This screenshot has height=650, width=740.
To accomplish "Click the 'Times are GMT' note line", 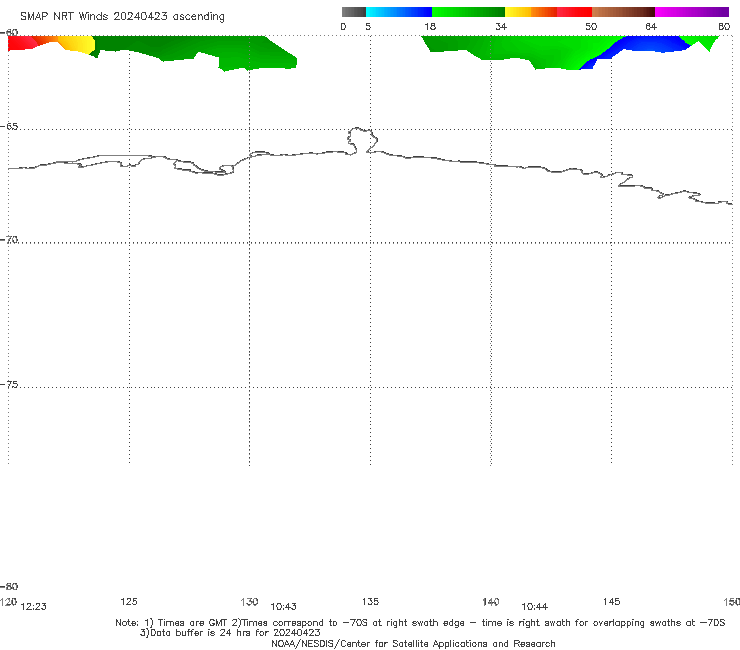I will coord(420,623).
